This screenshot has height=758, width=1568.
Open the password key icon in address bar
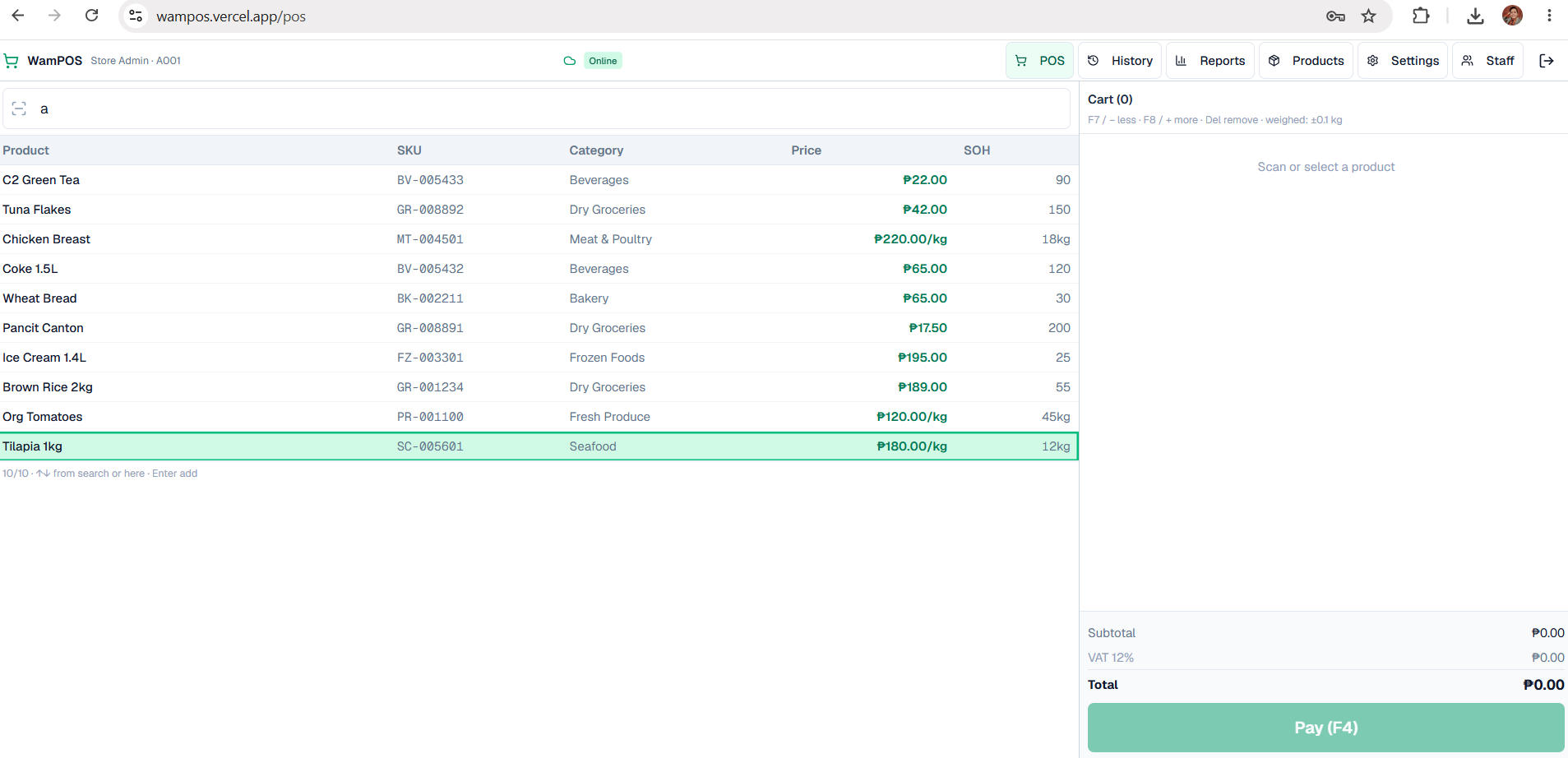(1335, 16)
